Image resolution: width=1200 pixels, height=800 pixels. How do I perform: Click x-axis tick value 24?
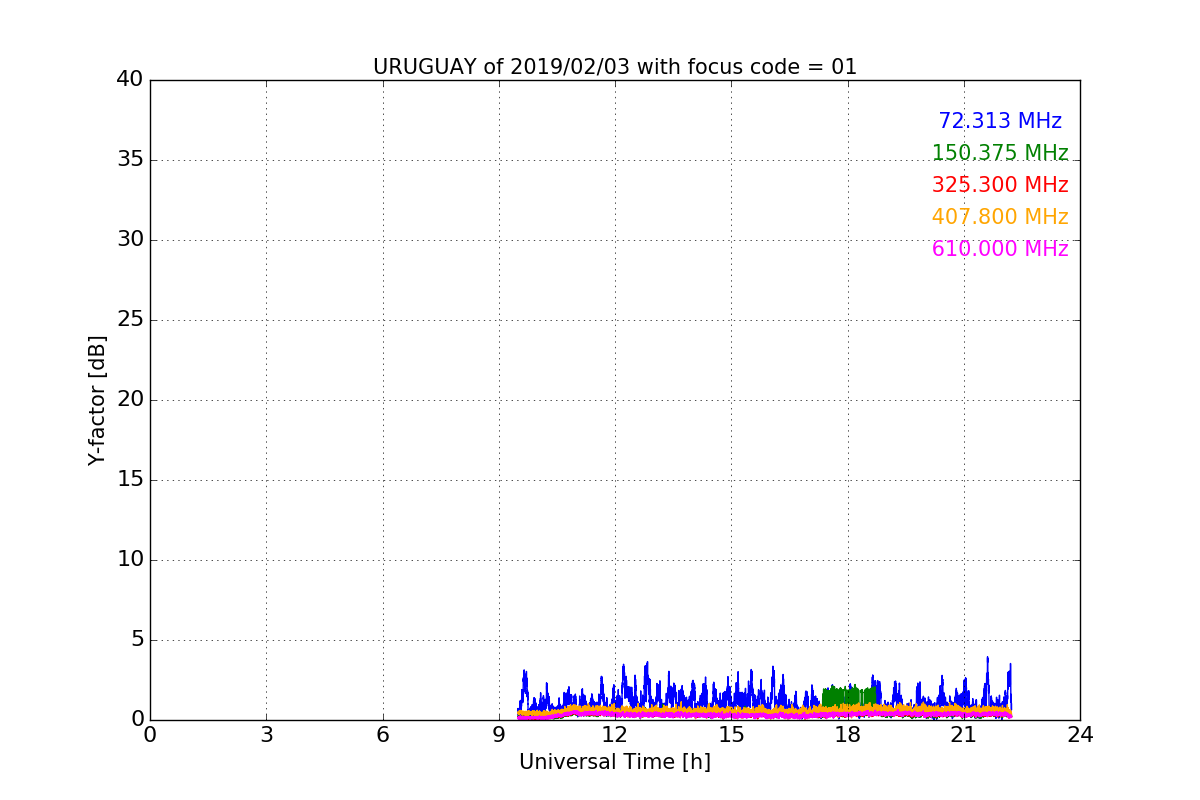tap(1080, 734)
